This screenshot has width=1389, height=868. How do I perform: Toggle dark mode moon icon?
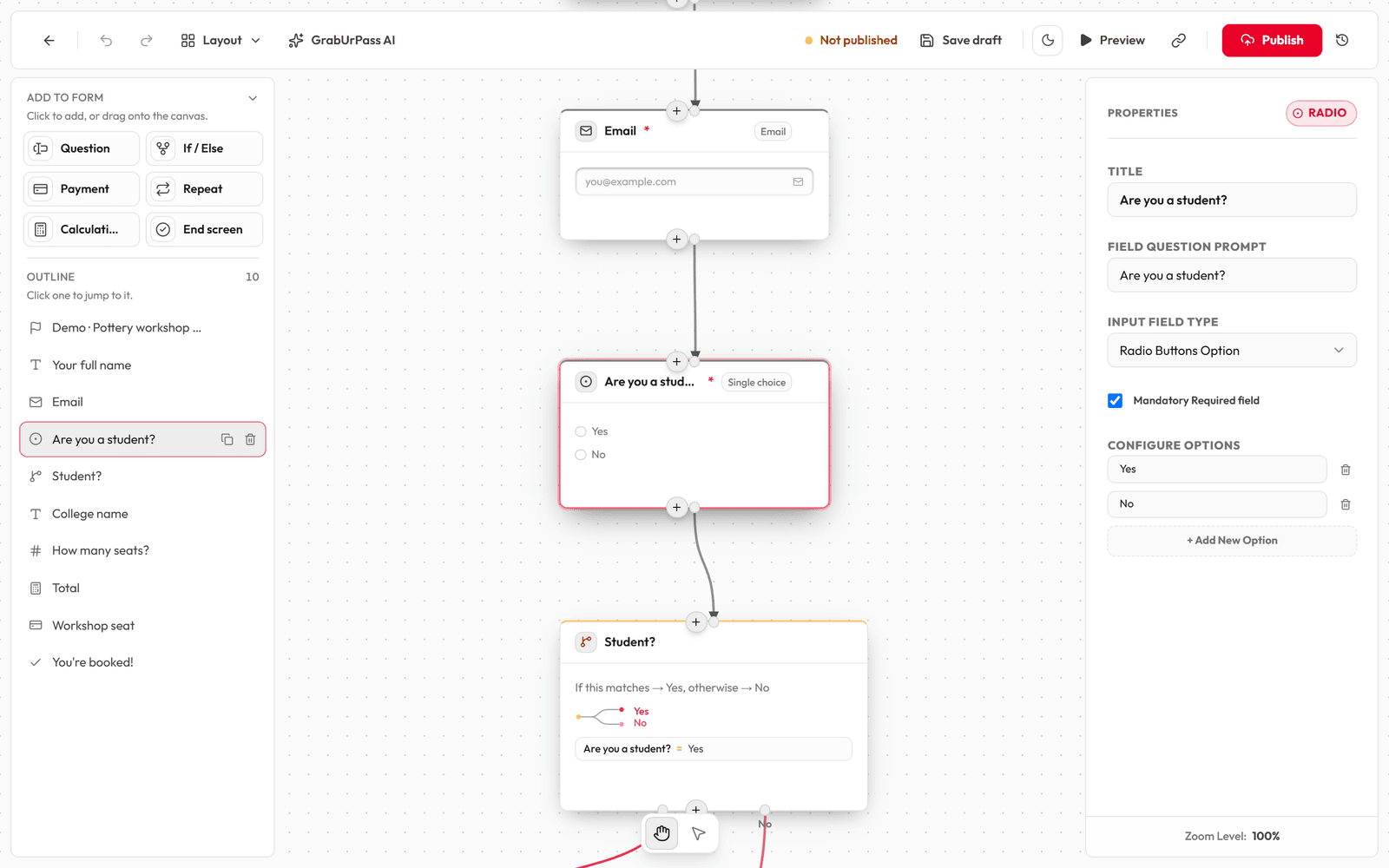coord(1048,41)
